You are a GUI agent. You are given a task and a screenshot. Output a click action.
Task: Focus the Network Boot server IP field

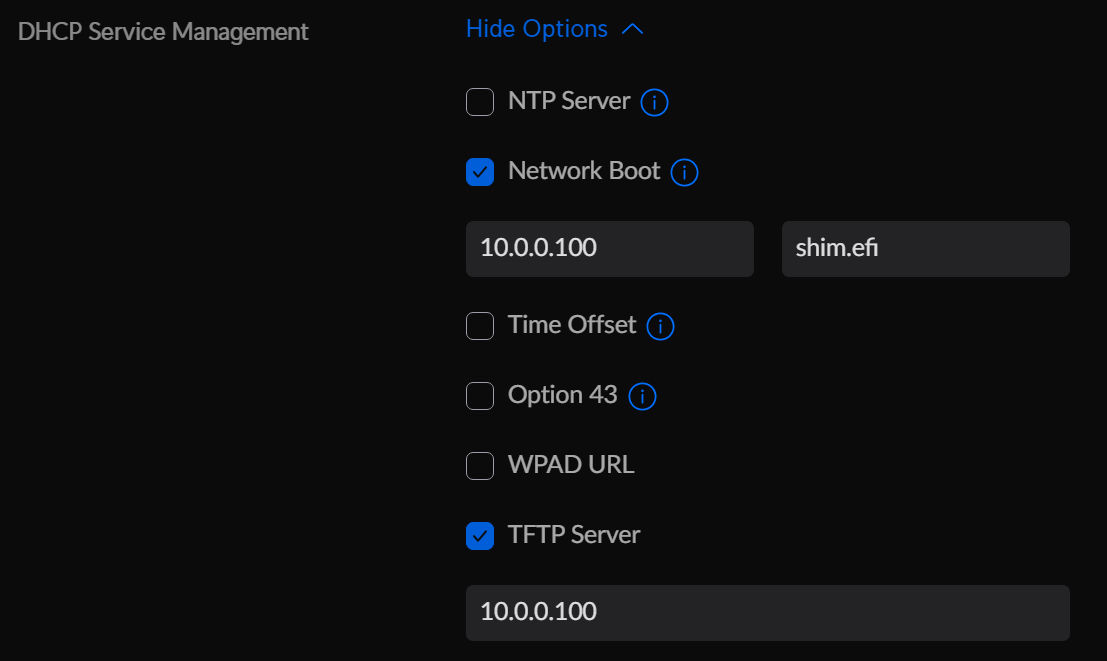click(609, 248)
